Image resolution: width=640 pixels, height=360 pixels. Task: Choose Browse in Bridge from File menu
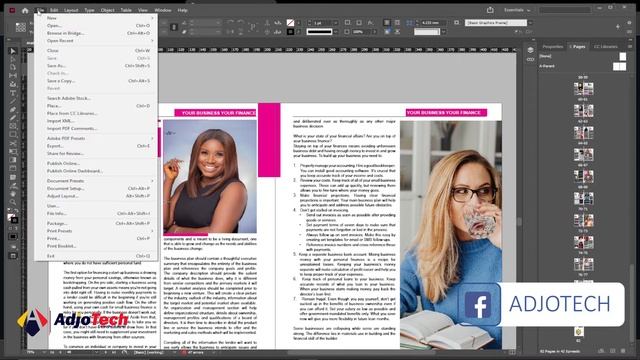(96, 33)
